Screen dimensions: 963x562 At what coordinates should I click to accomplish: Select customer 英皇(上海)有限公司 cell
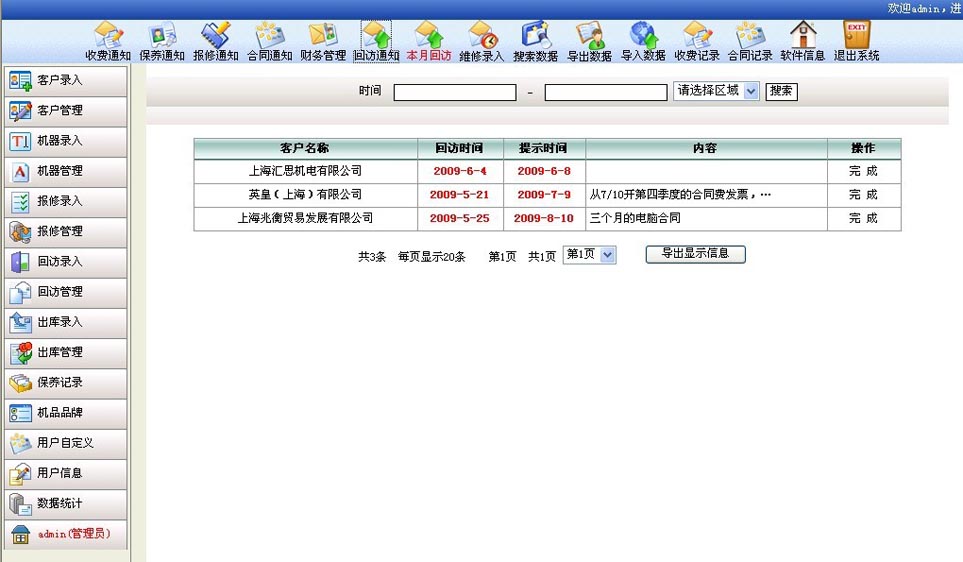point(305,195)
